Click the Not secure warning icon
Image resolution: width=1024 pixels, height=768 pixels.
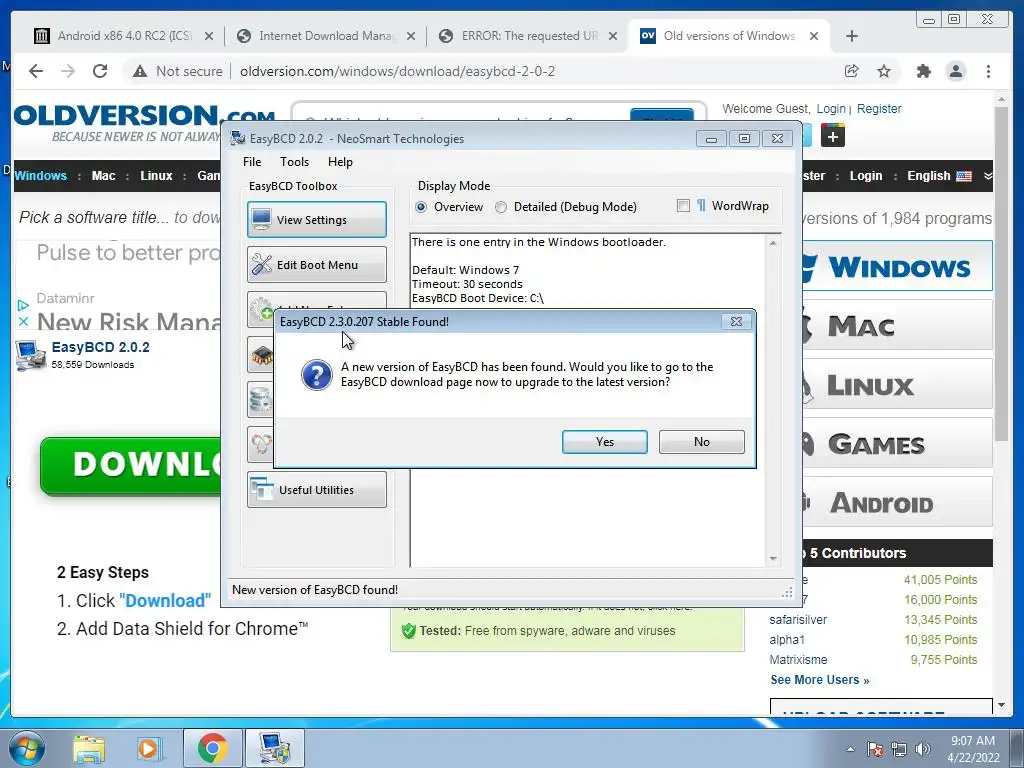140,71
